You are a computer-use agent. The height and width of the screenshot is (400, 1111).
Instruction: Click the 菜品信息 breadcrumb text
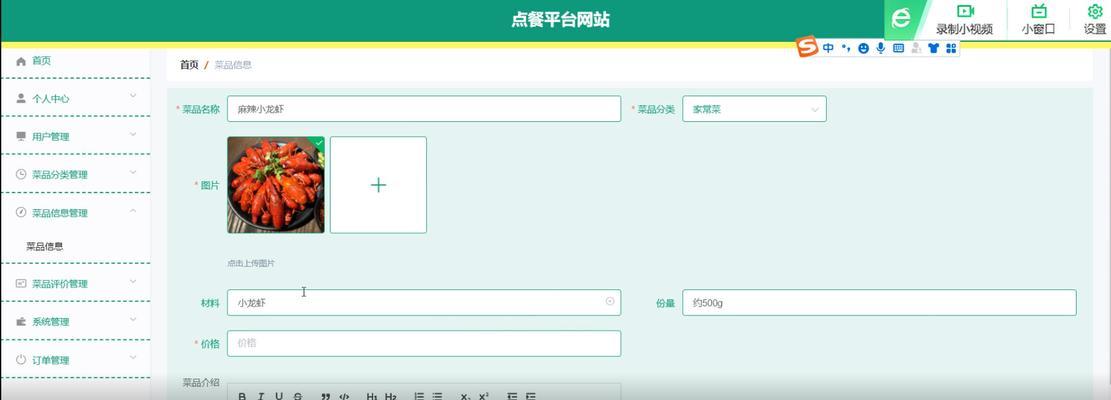233,65
